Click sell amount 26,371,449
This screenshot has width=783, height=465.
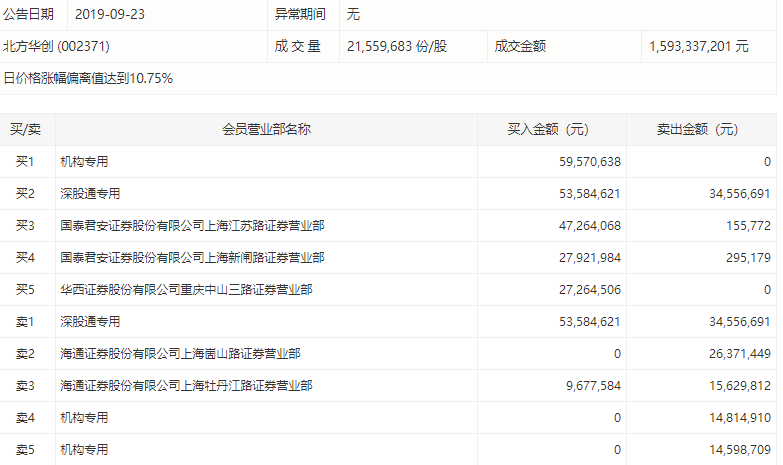pos(740,354)
